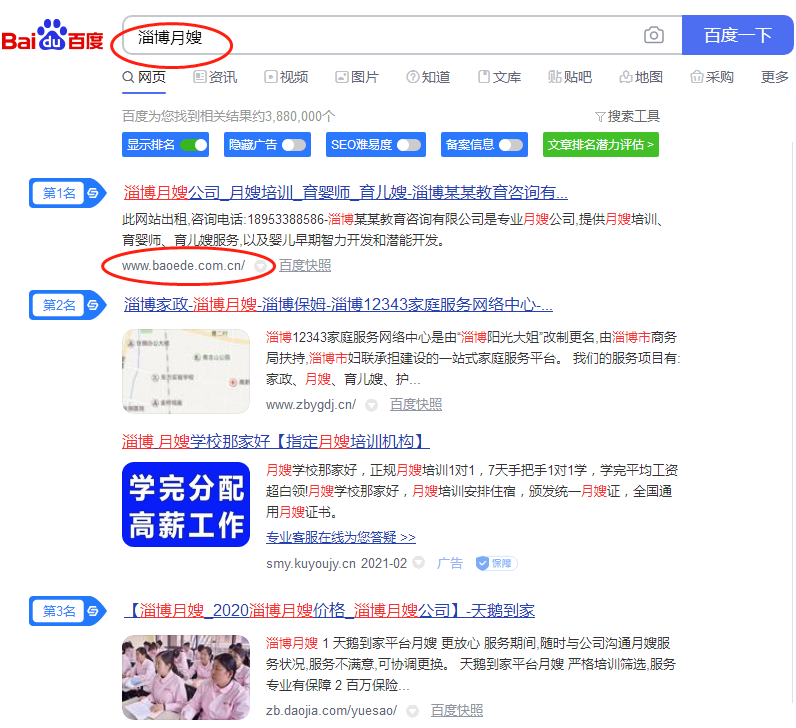Open the 淄博月嫂公司_月嫂培训 result title
Screen dimensions: 796x728
tap(345, 192)
